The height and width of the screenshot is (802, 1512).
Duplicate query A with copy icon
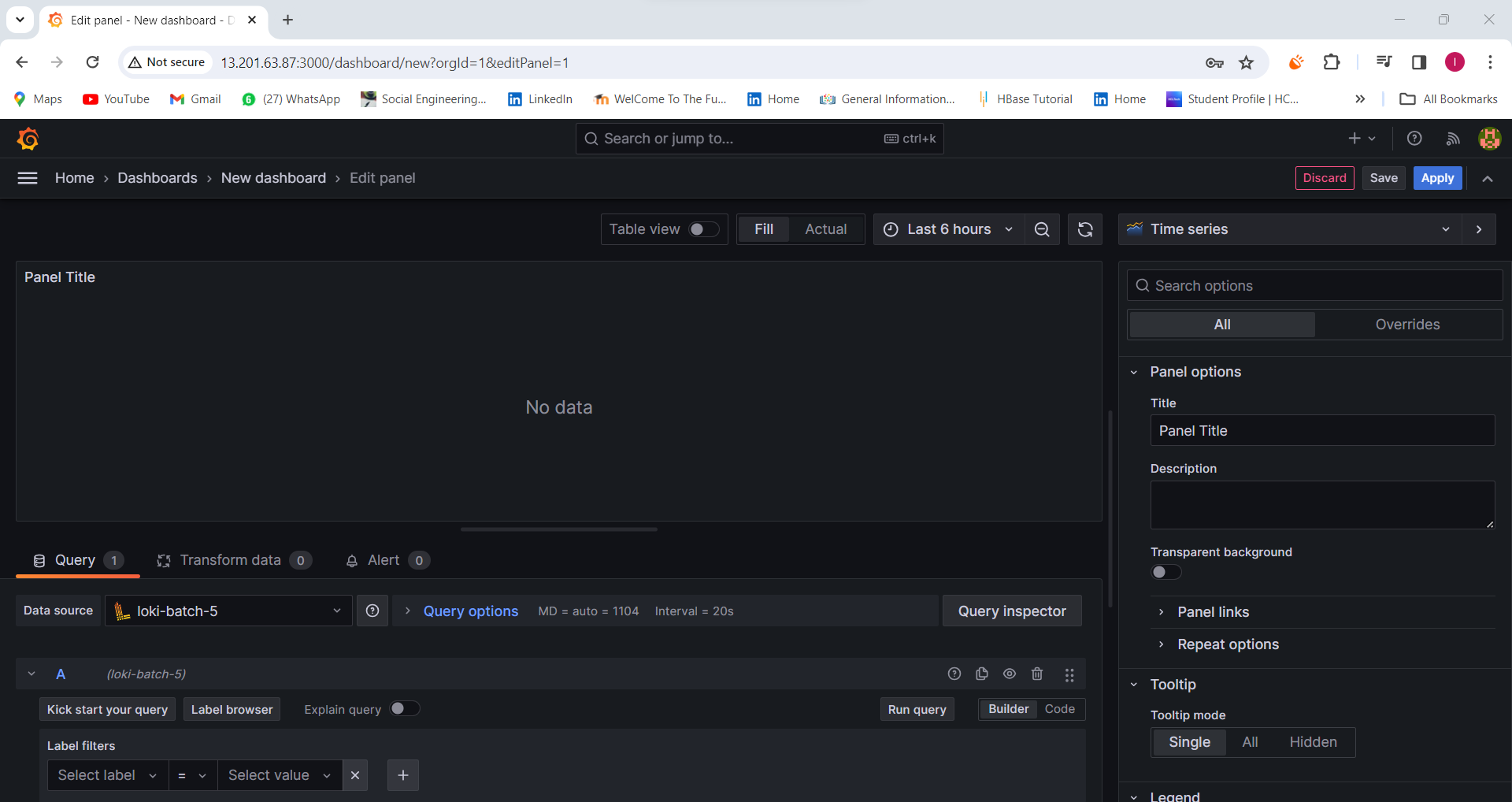coord(982,674)
